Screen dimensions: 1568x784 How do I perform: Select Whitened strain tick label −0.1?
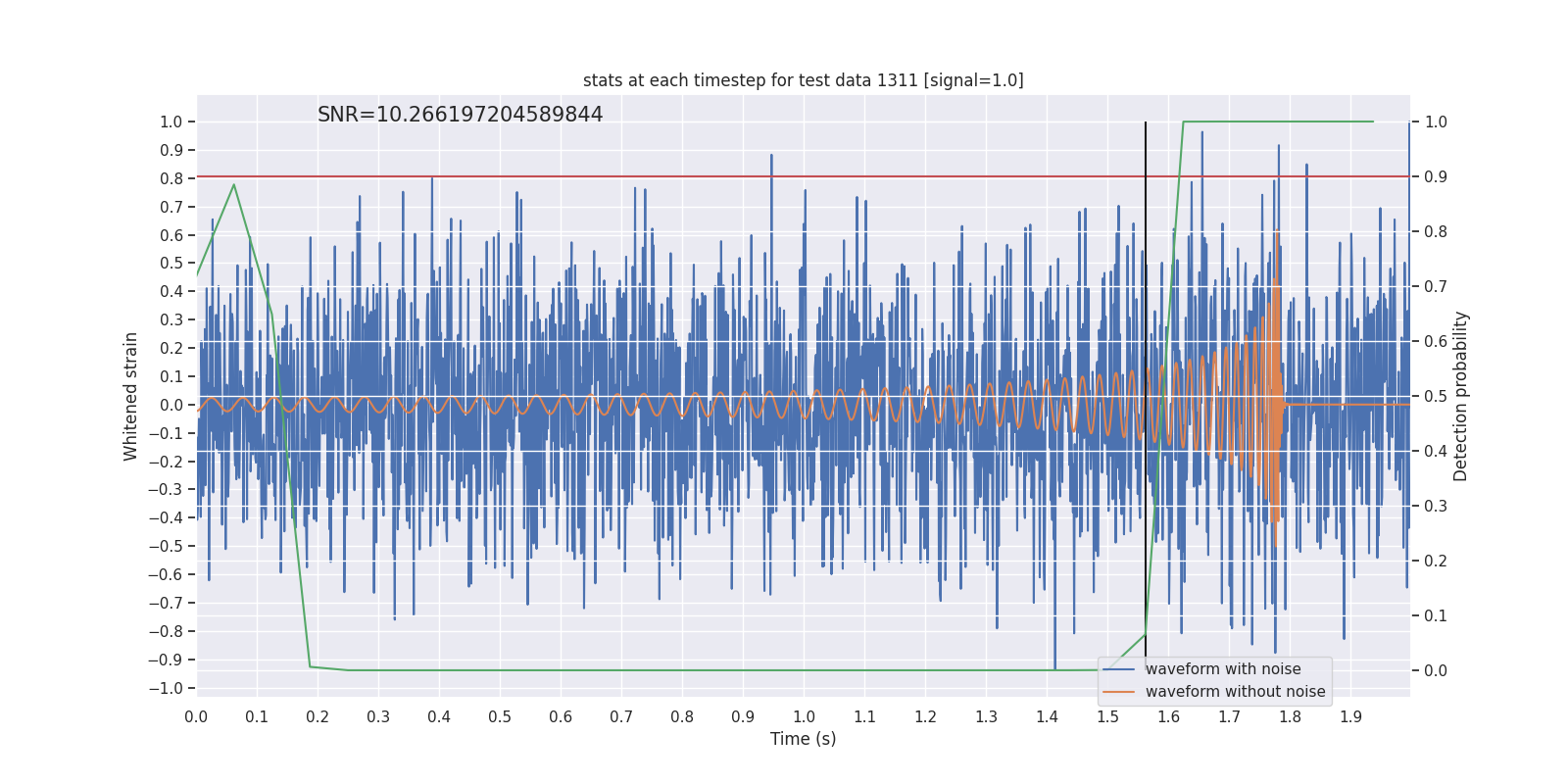click(x=166, y=434)
